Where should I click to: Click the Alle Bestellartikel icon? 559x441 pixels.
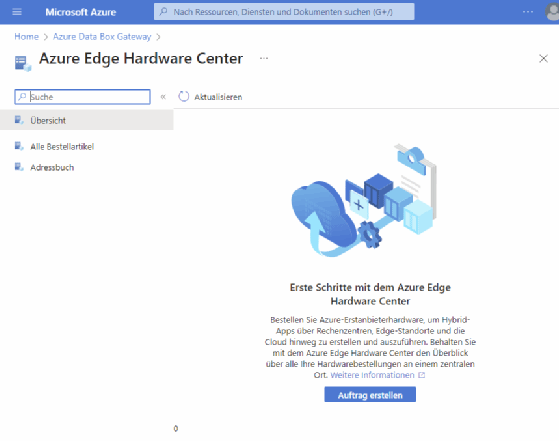point(19,146)
